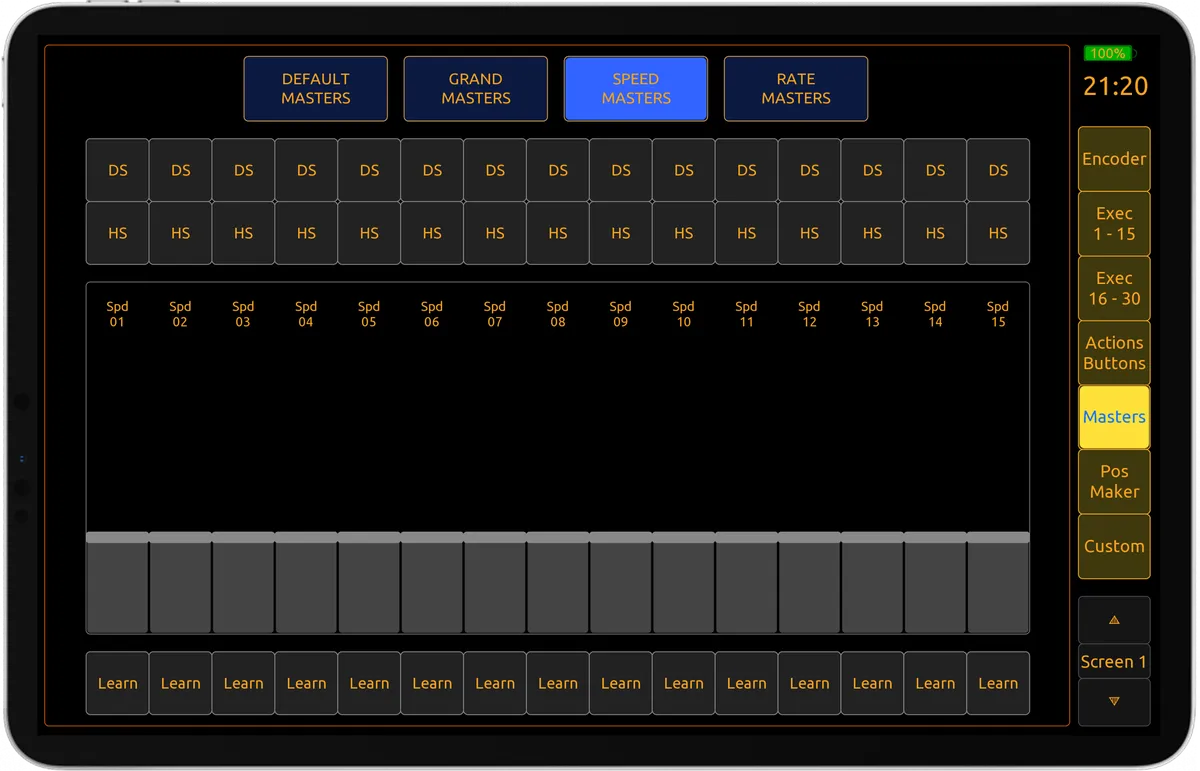Screen dimensions: 1200x771
Task: Toggle the HS button above Spd 06
Action: click(433, 233)
